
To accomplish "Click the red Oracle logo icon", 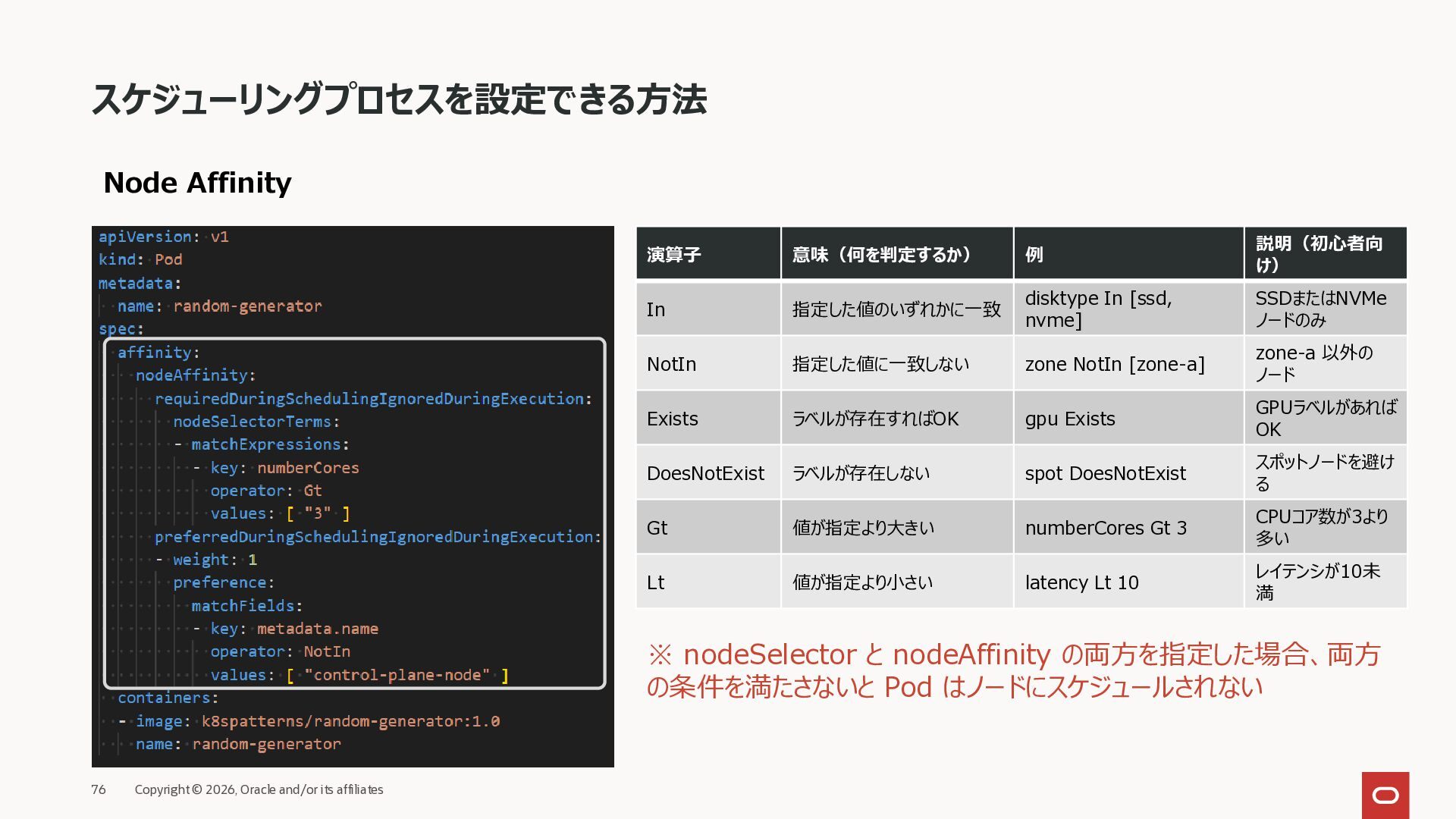I will (1385, 795).
